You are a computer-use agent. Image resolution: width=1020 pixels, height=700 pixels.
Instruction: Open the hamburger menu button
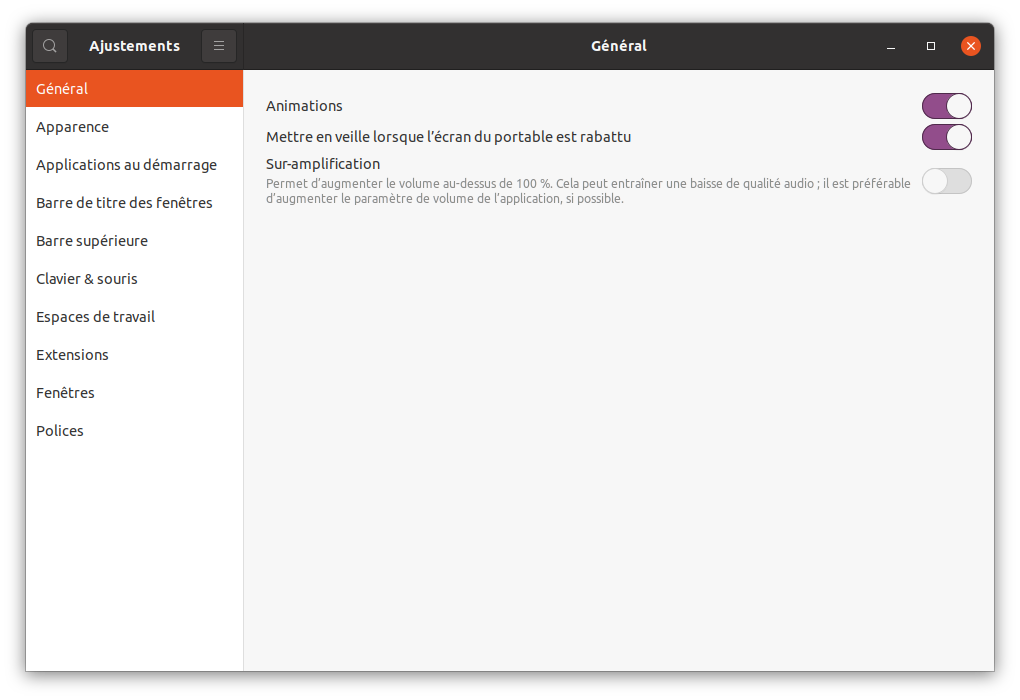[x=219, y=46]
